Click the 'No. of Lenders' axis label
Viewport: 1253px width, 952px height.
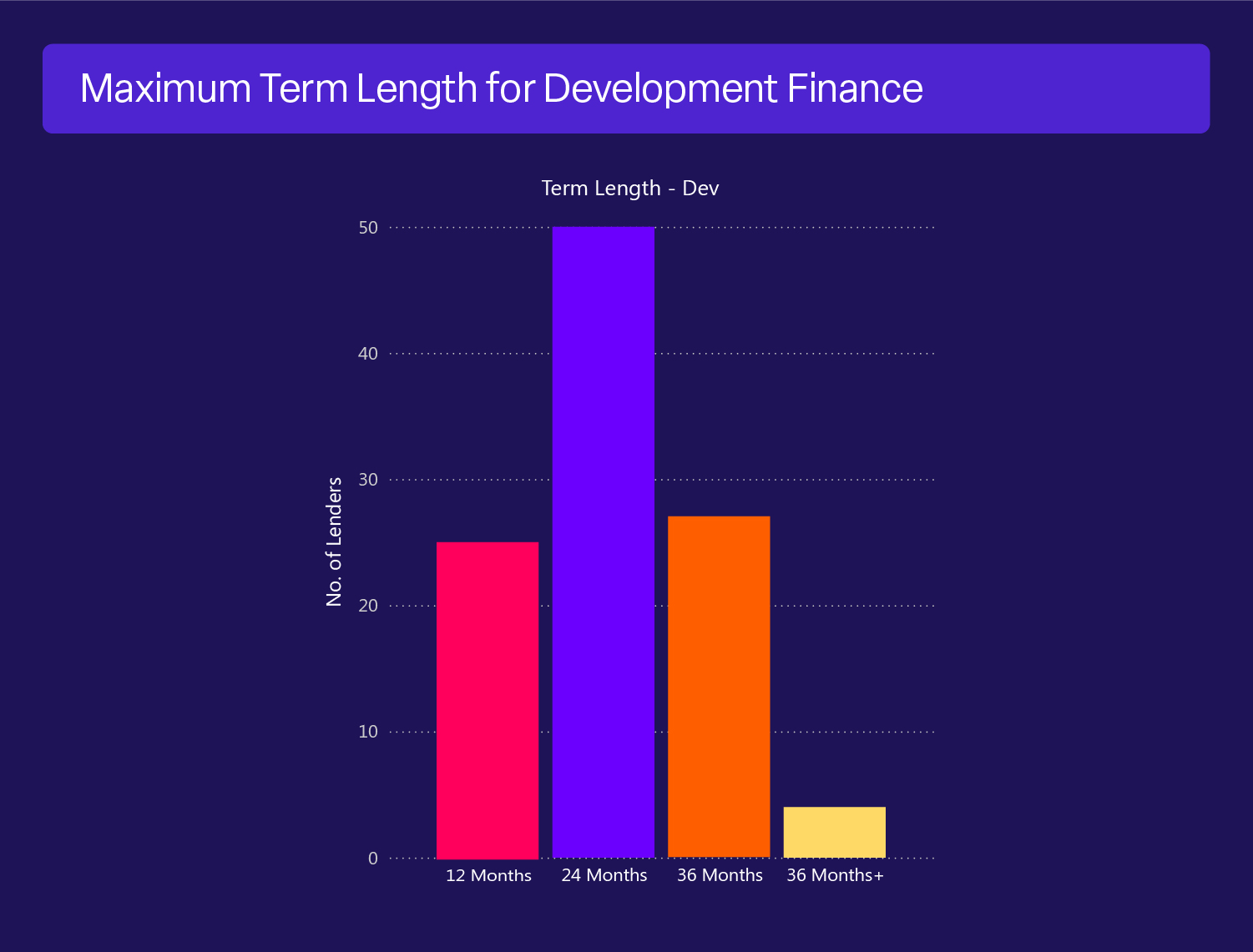(335, 541)
